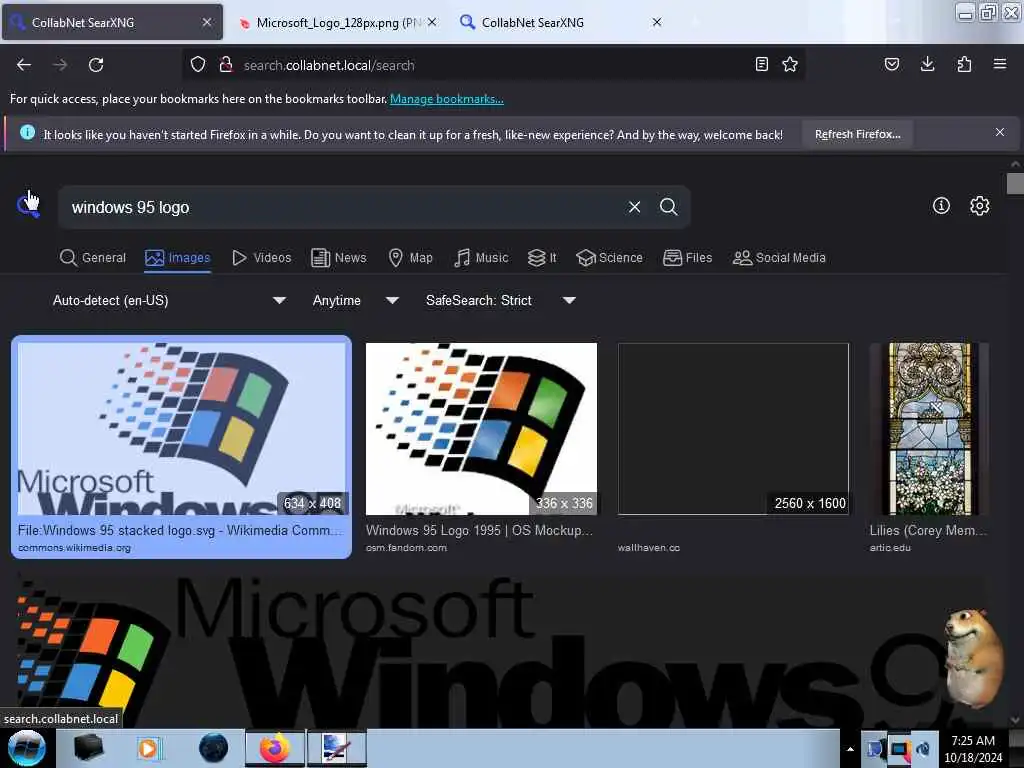Click the Windows 95 Logo 1995 result title
Image resolution: width=1024 pixels, height=768 pixels.
click(479, 530)
